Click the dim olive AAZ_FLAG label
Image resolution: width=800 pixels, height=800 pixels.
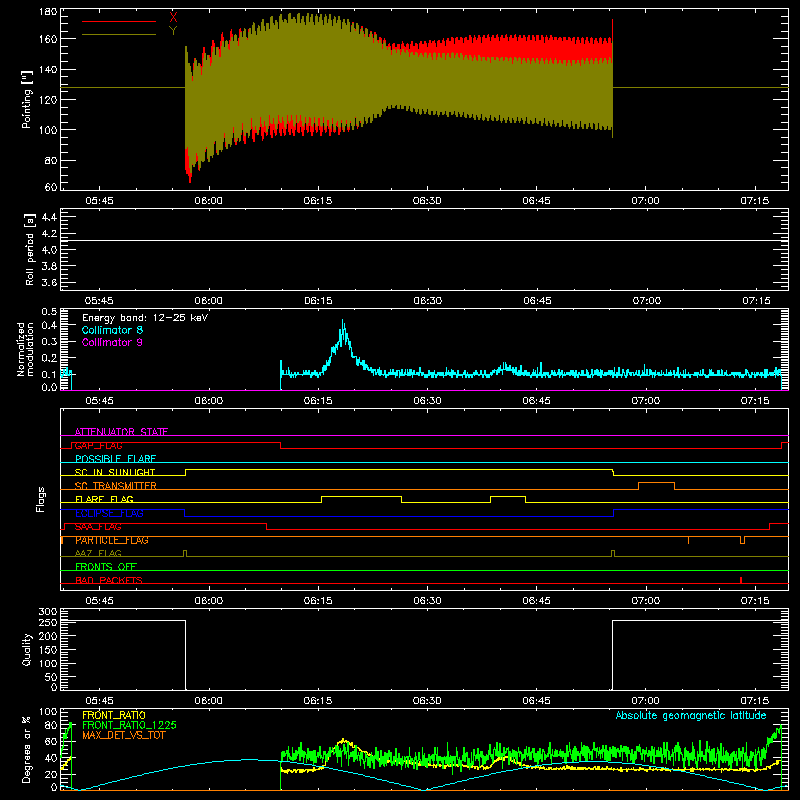pos(98,553)
